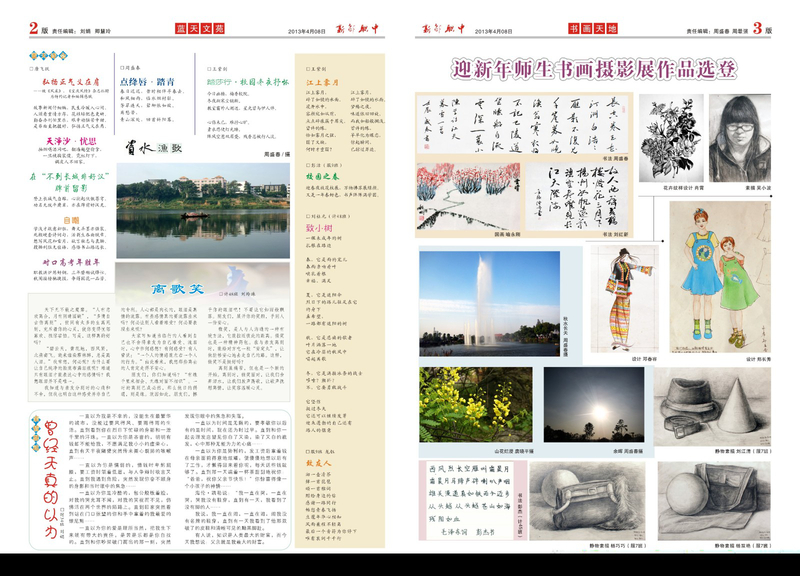The height and width of the screenshot is (576, 800).
Task: Click the 2013年4月08日 date on page 2
Action: click(x=307, y=31)
